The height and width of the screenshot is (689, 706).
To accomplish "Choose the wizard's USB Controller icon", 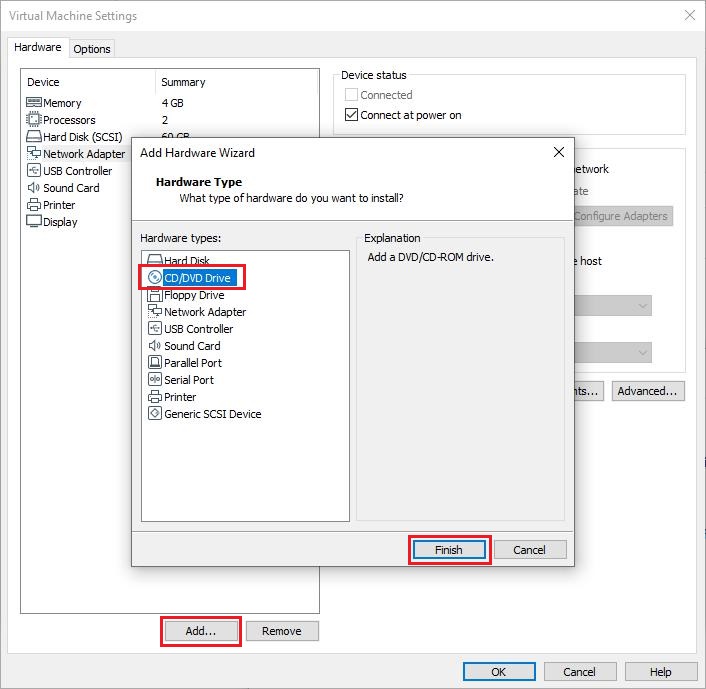I will pos(155,329).
